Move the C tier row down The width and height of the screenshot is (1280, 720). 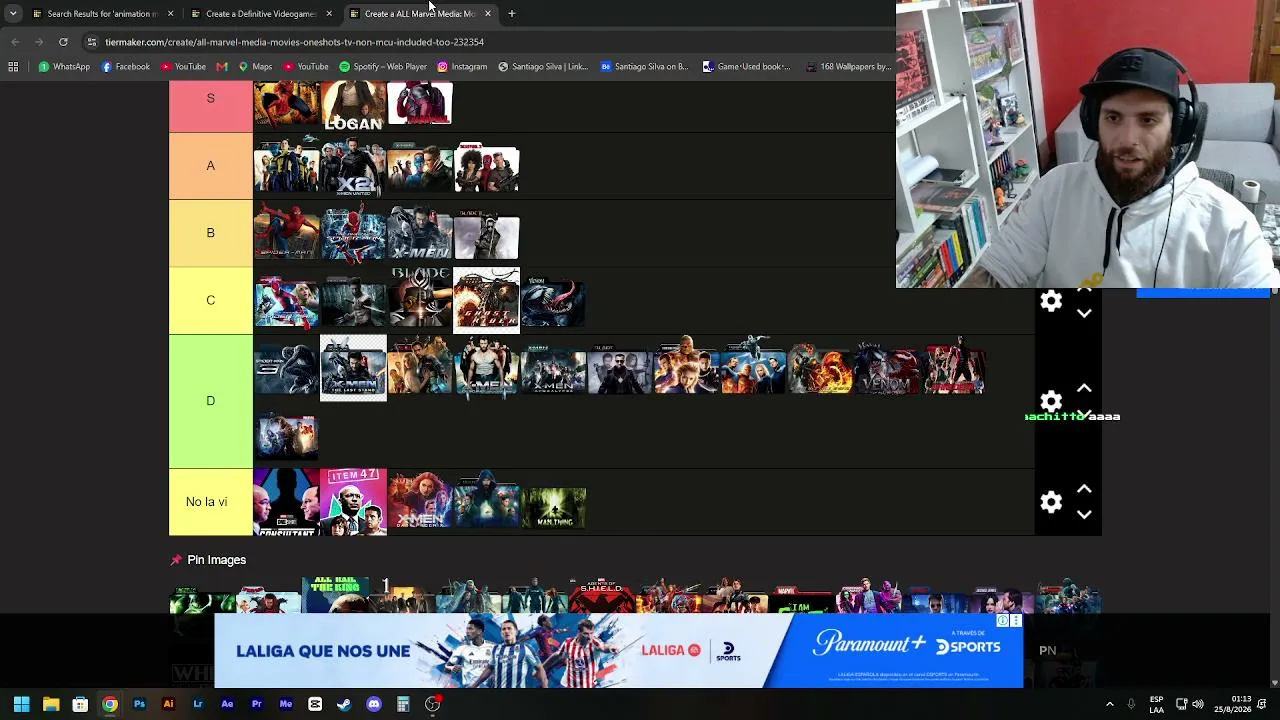click(1084, 313)
